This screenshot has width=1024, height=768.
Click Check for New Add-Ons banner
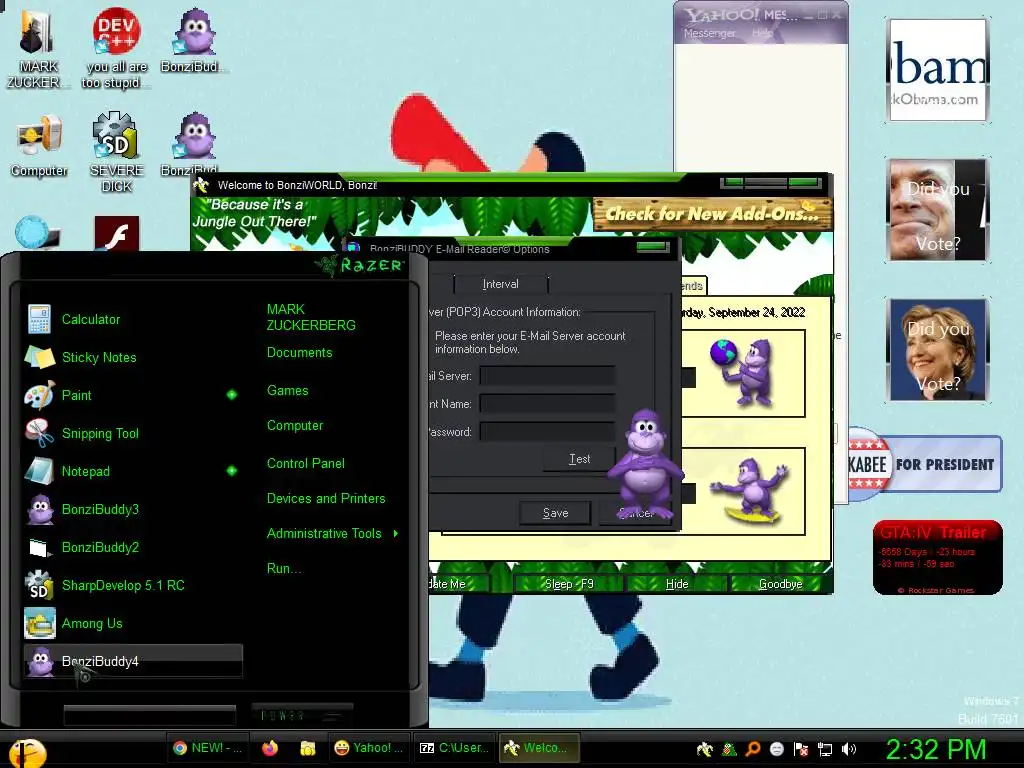tap(712, 214)
